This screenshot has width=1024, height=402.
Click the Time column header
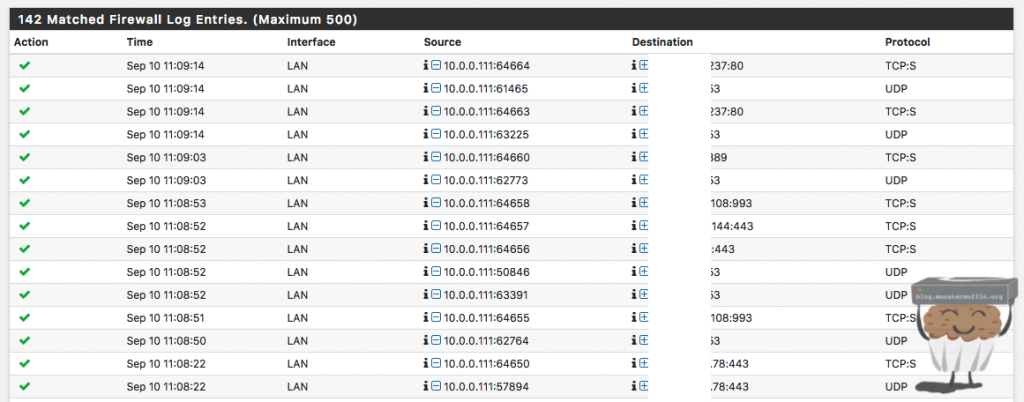(139, 42)
